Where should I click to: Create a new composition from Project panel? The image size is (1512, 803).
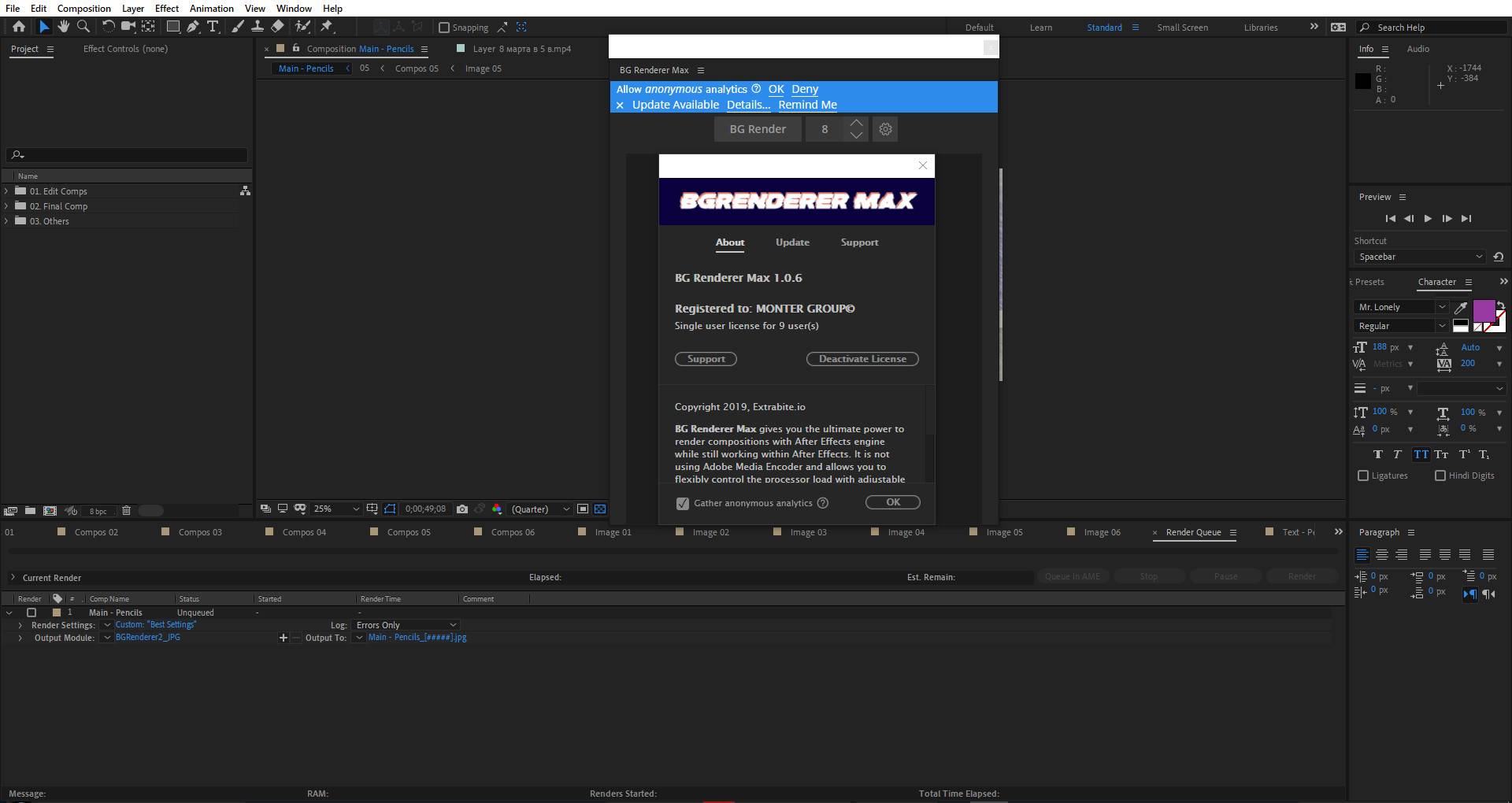50,511
